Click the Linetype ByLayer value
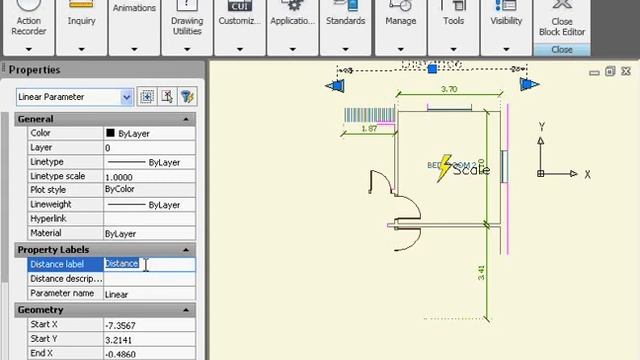This screenshot has height=360, width=640. [149, 162]
